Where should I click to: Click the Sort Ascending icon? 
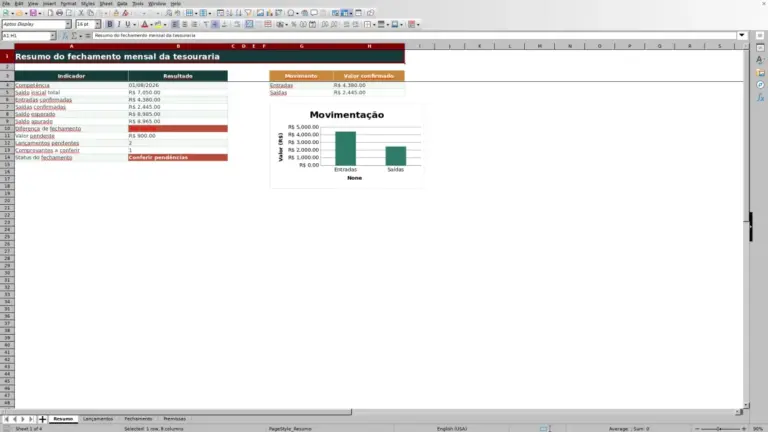pos(229,13)
